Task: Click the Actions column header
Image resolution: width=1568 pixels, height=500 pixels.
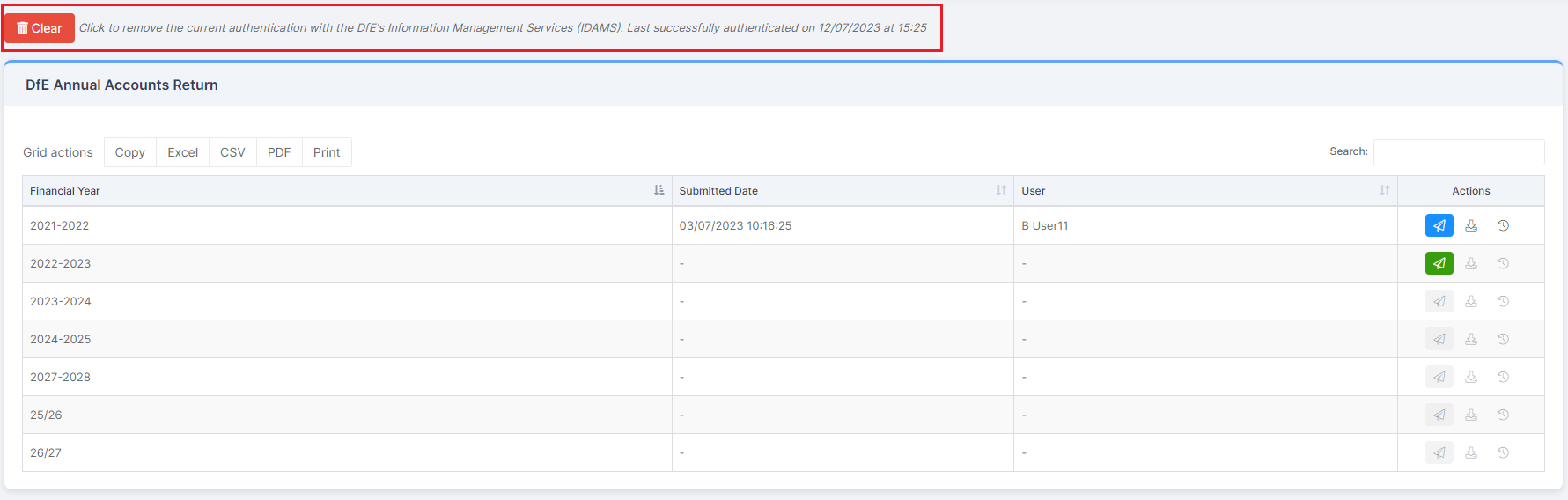Action: click(1470, 191)
